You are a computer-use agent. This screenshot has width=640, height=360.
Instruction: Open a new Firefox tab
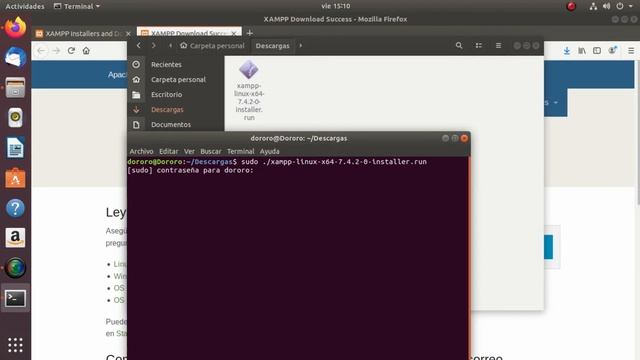[250, 33]
